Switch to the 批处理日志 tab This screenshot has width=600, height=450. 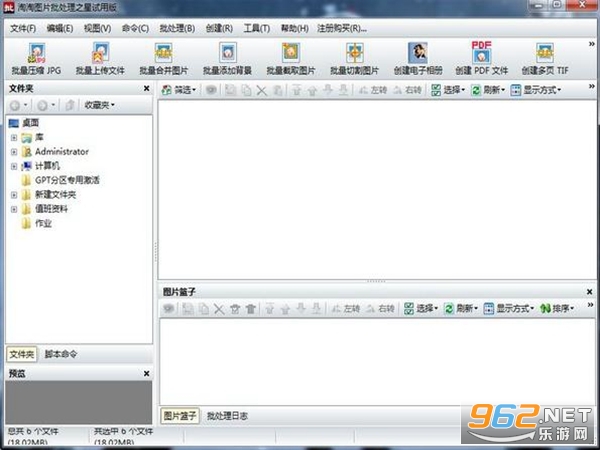click(227, 416)
